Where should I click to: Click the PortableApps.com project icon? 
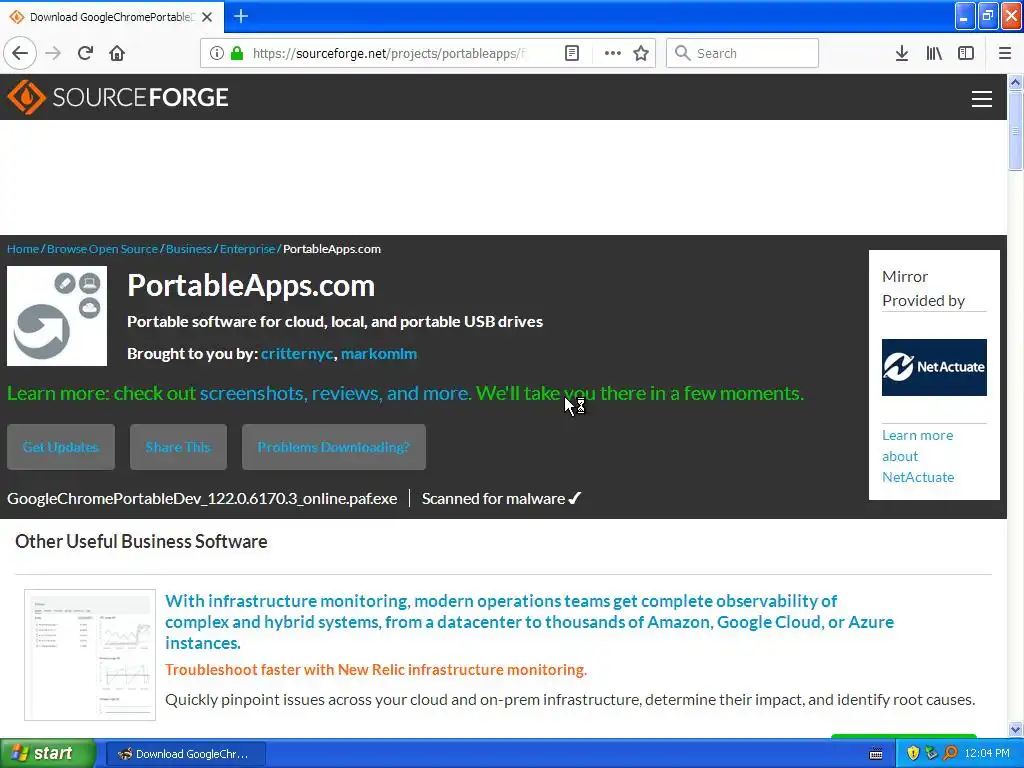[57, 315]
